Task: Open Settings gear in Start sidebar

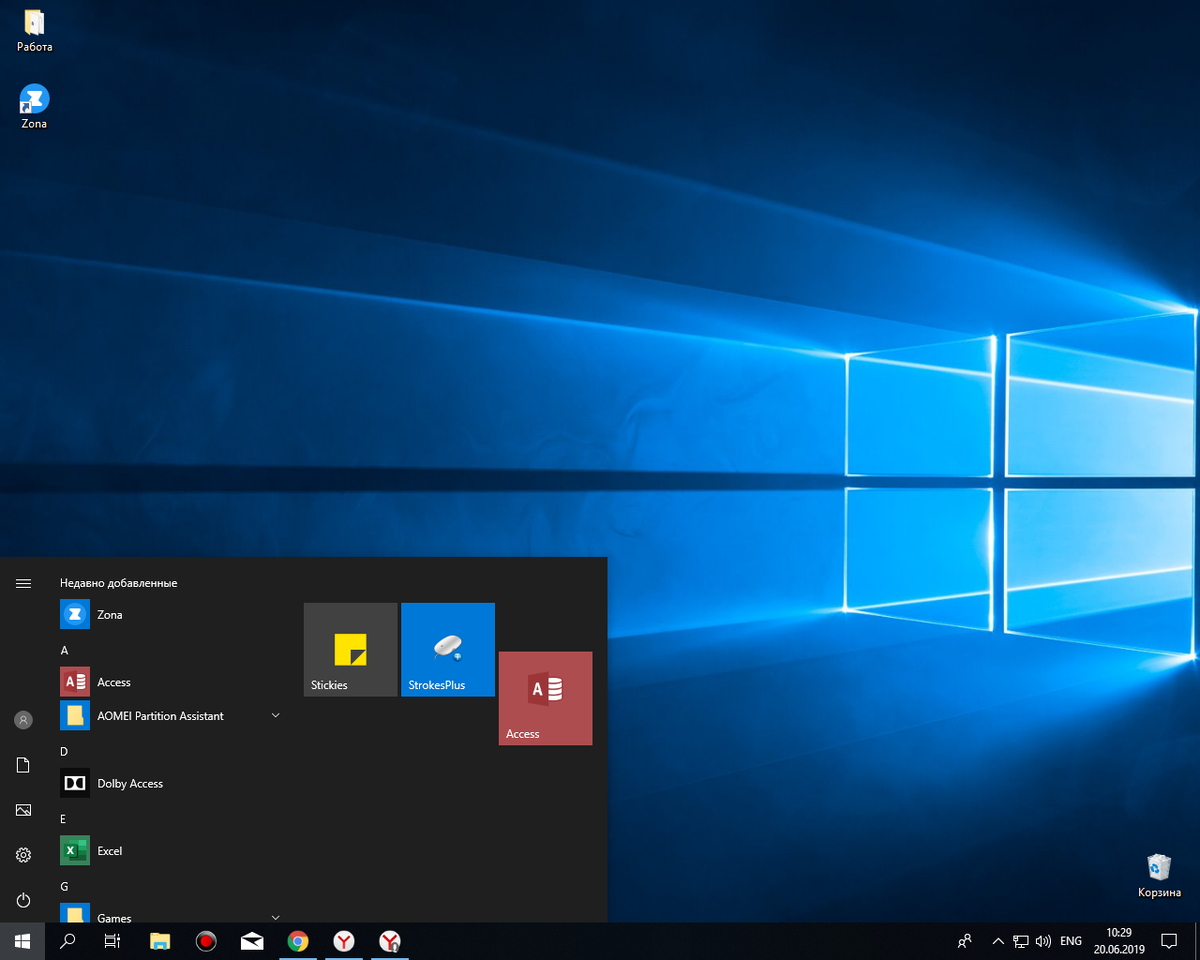Action: coord(23,855)
